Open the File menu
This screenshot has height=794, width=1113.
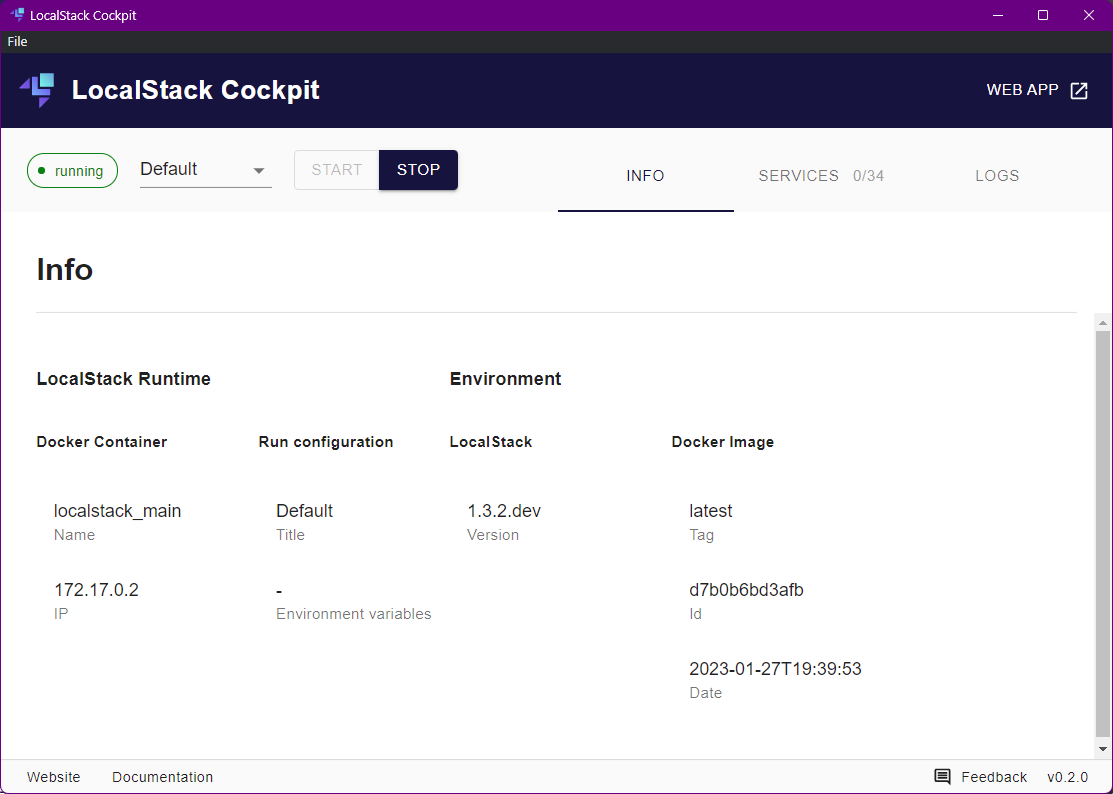17,41
